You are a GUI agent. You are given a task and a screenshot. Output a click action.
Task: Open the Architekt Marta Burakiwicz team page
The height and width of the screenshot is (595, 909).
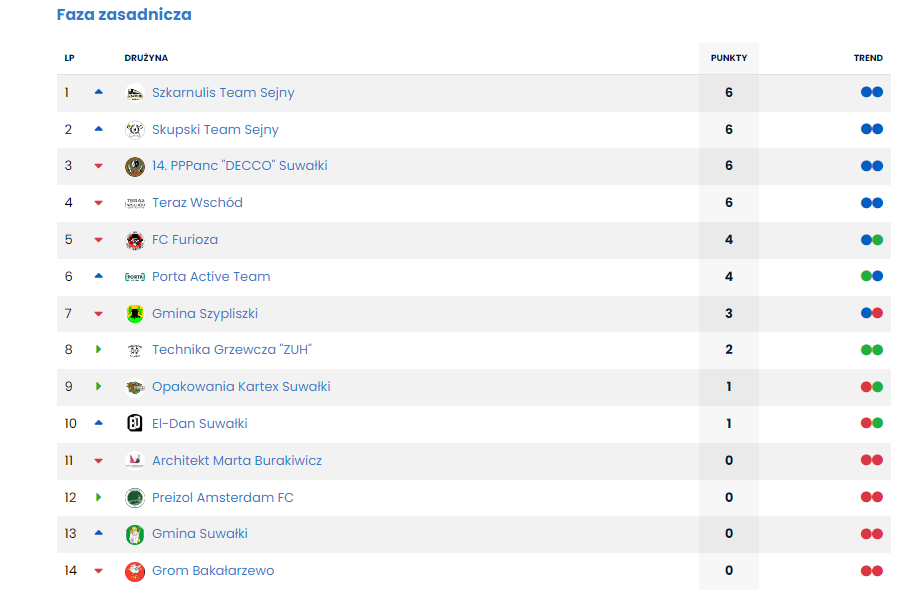pyautogui.click(x=236, y=461)
